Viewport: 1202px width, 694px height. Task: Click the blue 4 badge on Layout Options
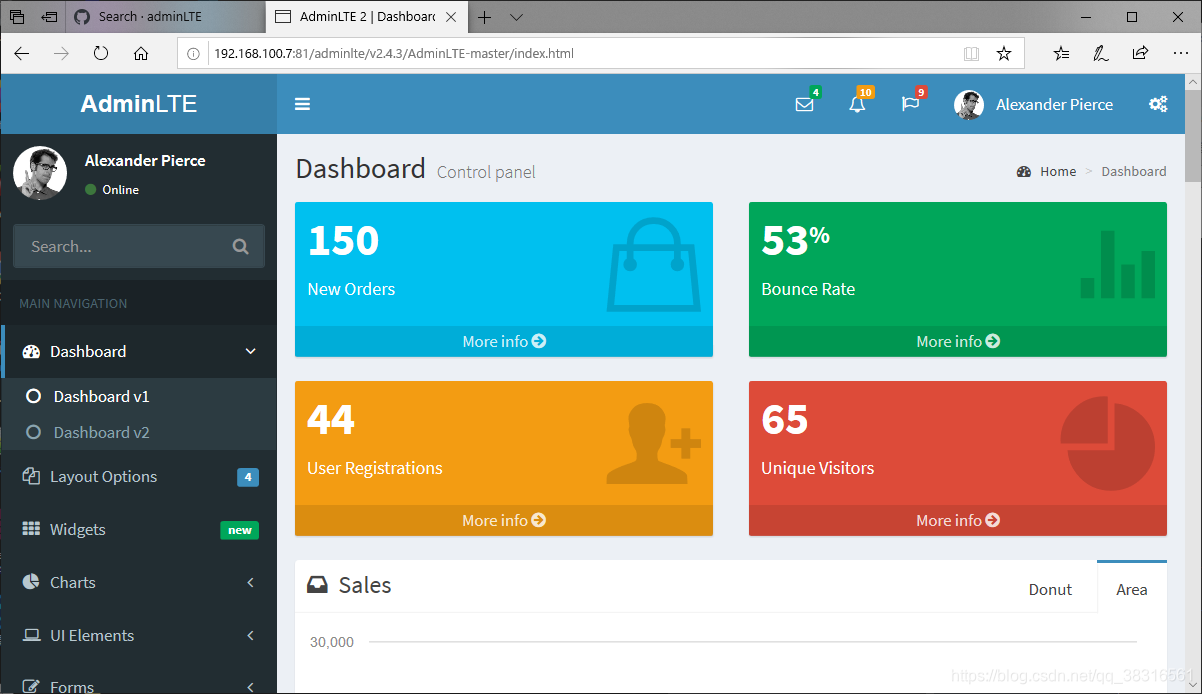click(x=248, y=477)
